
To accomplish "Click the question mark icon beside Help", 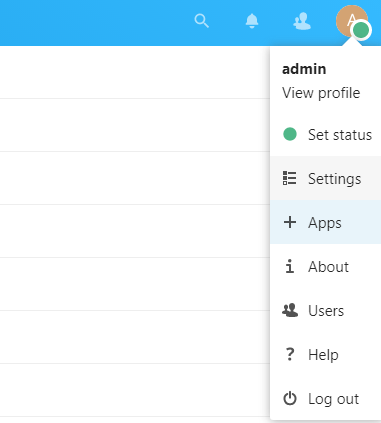I will (x=290, y=354).
